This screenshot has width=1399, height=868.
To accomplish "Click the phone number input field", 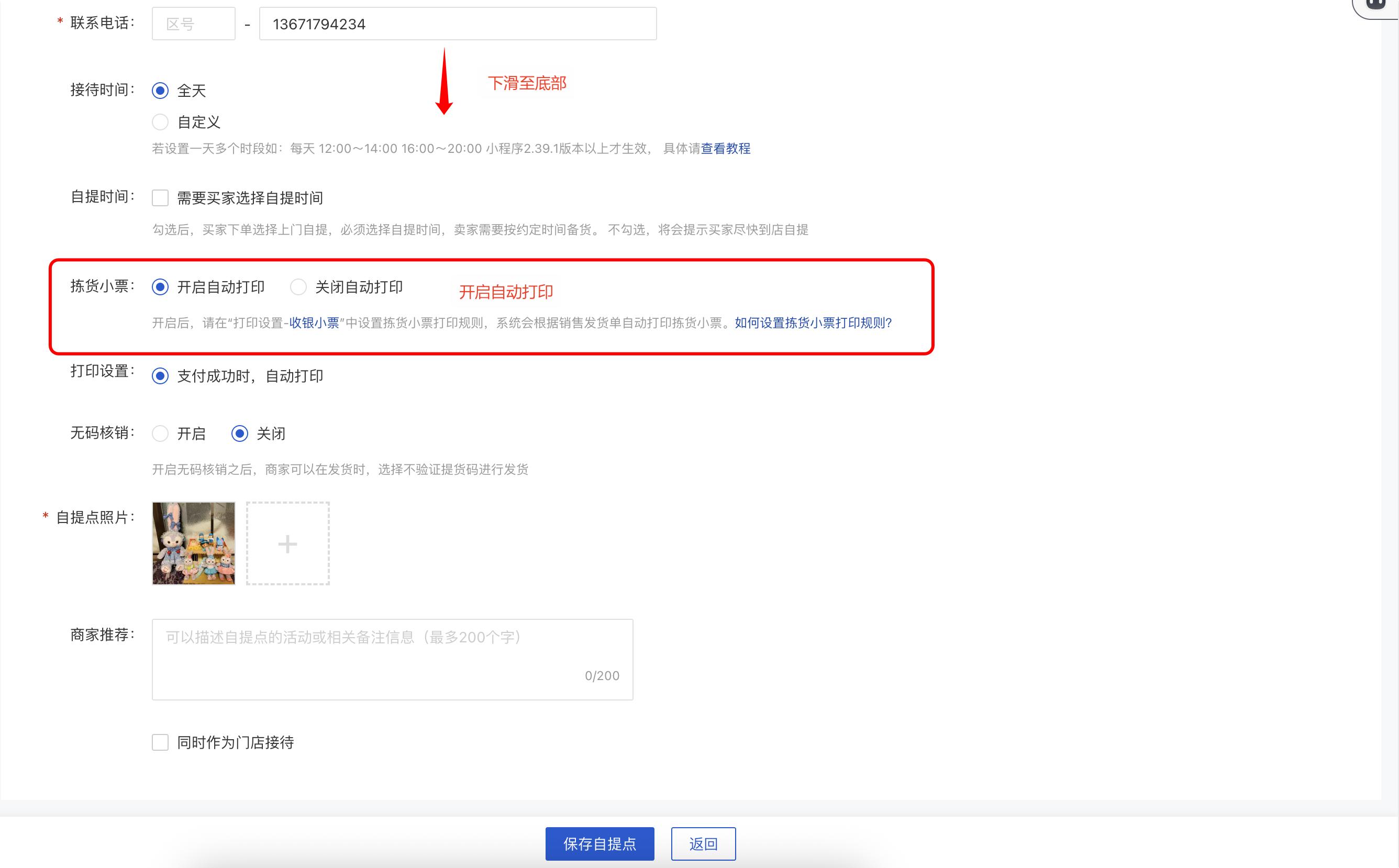I will click(x=458, y=24).
